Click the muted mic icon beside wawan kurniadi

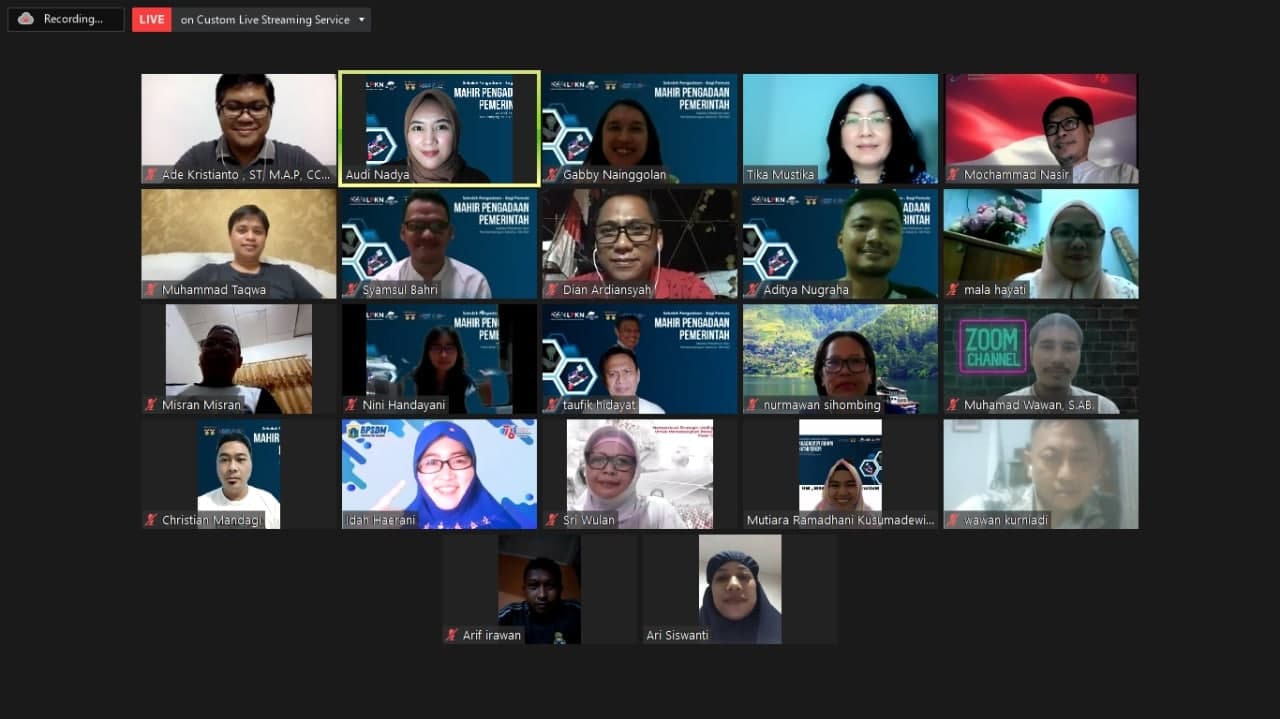pyautogui.click(x=953, y=520)
